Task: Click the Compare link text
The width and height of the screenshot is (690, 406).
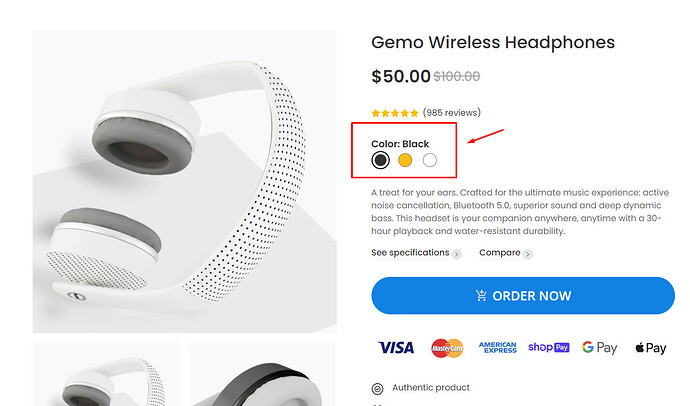Action: [499, 253]
